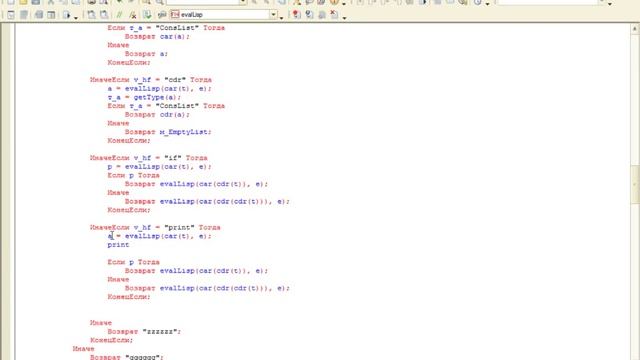Click the third gray module toolbar icon

pyautogui.click(x=39, y=15)
